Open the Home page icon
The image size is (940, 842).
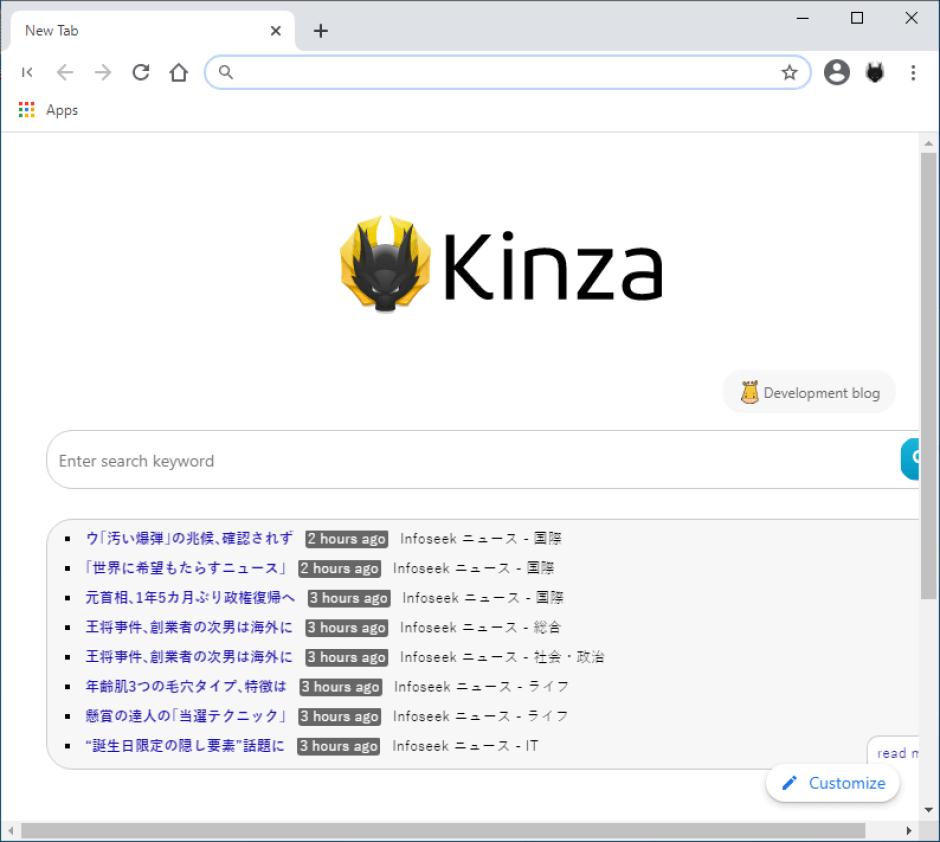(179, 73)
